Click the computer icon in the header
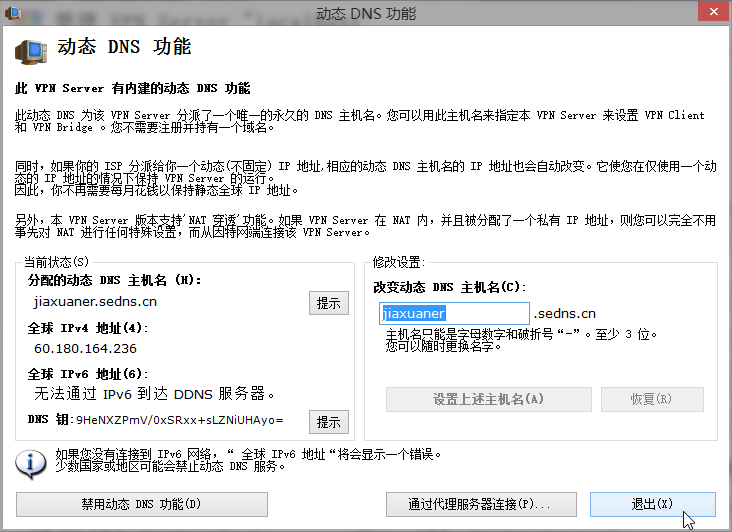Viewport: 732px width, 532px height. click(31, 50)
